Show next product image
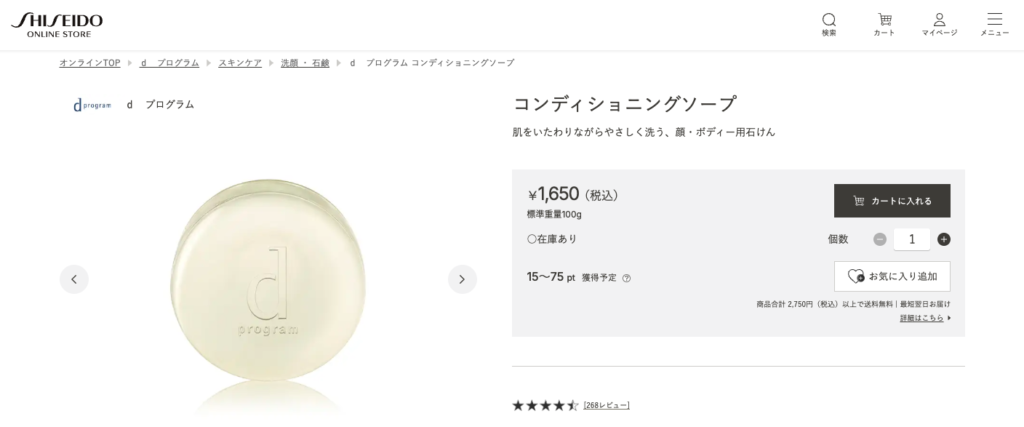 (x=461, y=279)
